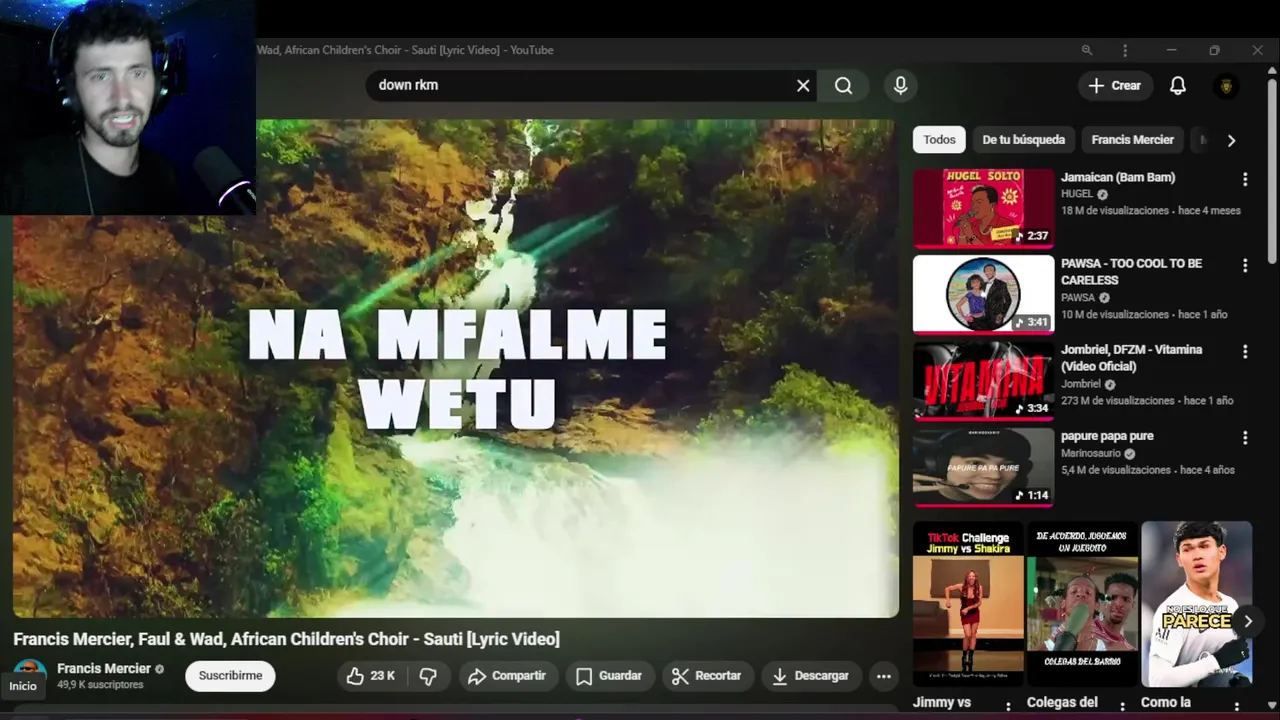1280x720 pixels.
Task: Click the Guardar save button
Action: coord(609,676)
